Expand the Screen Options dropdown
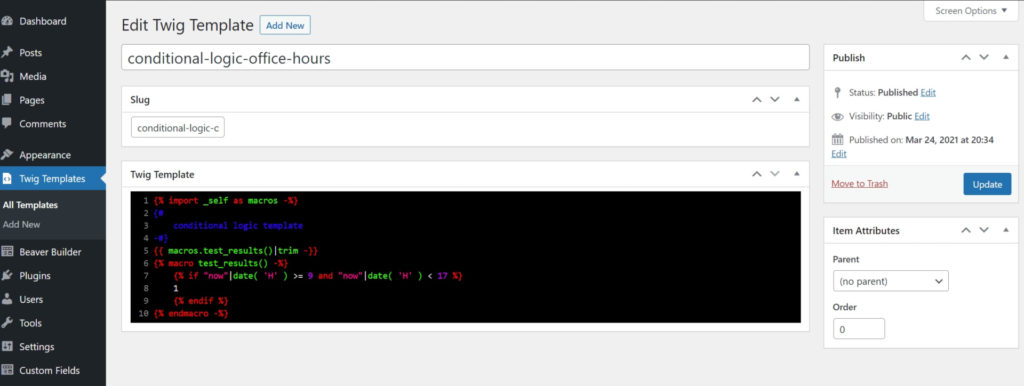Image resolution: width=1024 pixels, height=386 pixels. pos(970,10)
